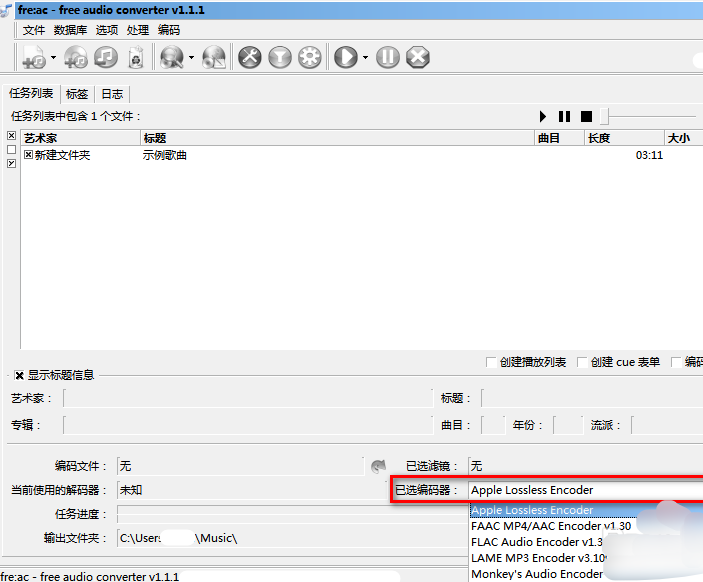Open the 数据库 menu
The image size is (703, 582).
point(70,30)
